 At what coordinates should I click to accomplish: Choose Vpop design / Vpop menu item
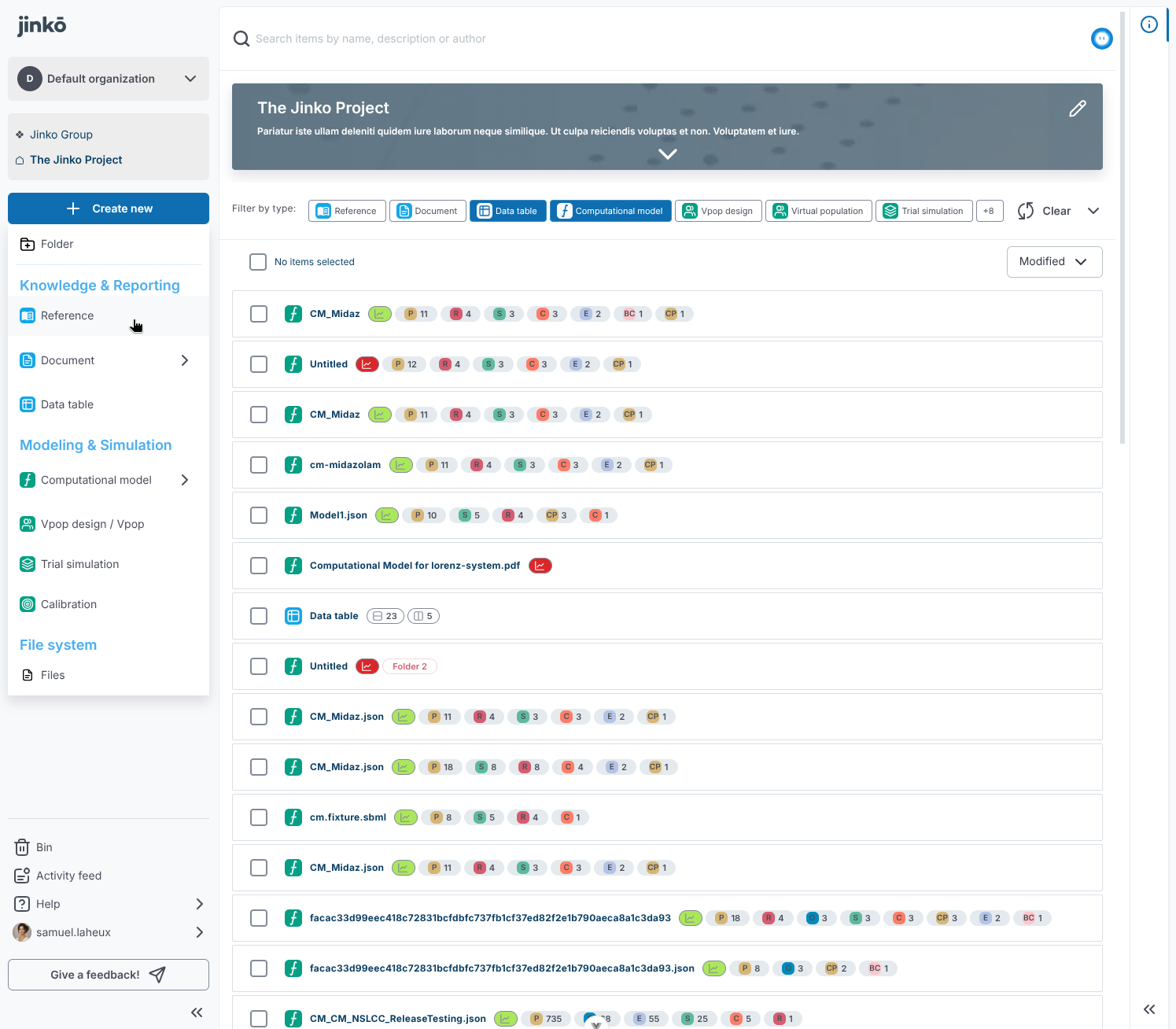point(109,524)
